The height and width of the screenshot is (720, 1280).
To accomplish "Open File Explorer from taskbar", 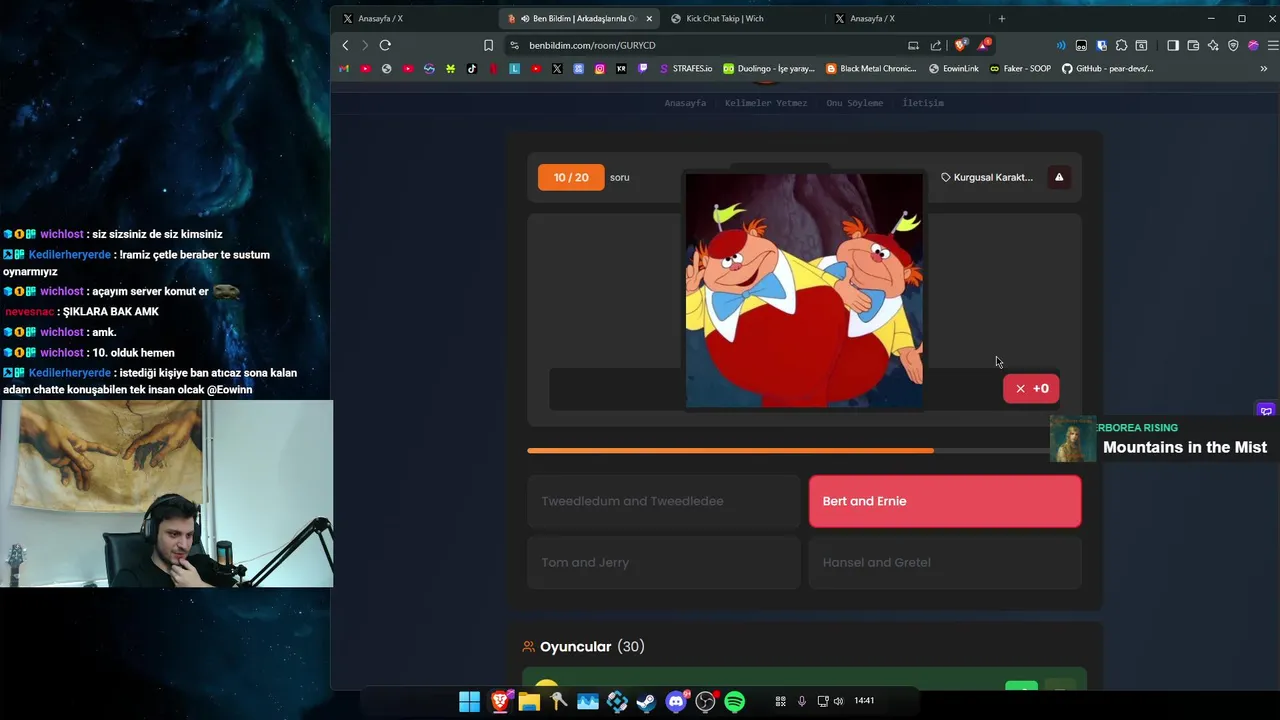I will click(x=529, y=702).
